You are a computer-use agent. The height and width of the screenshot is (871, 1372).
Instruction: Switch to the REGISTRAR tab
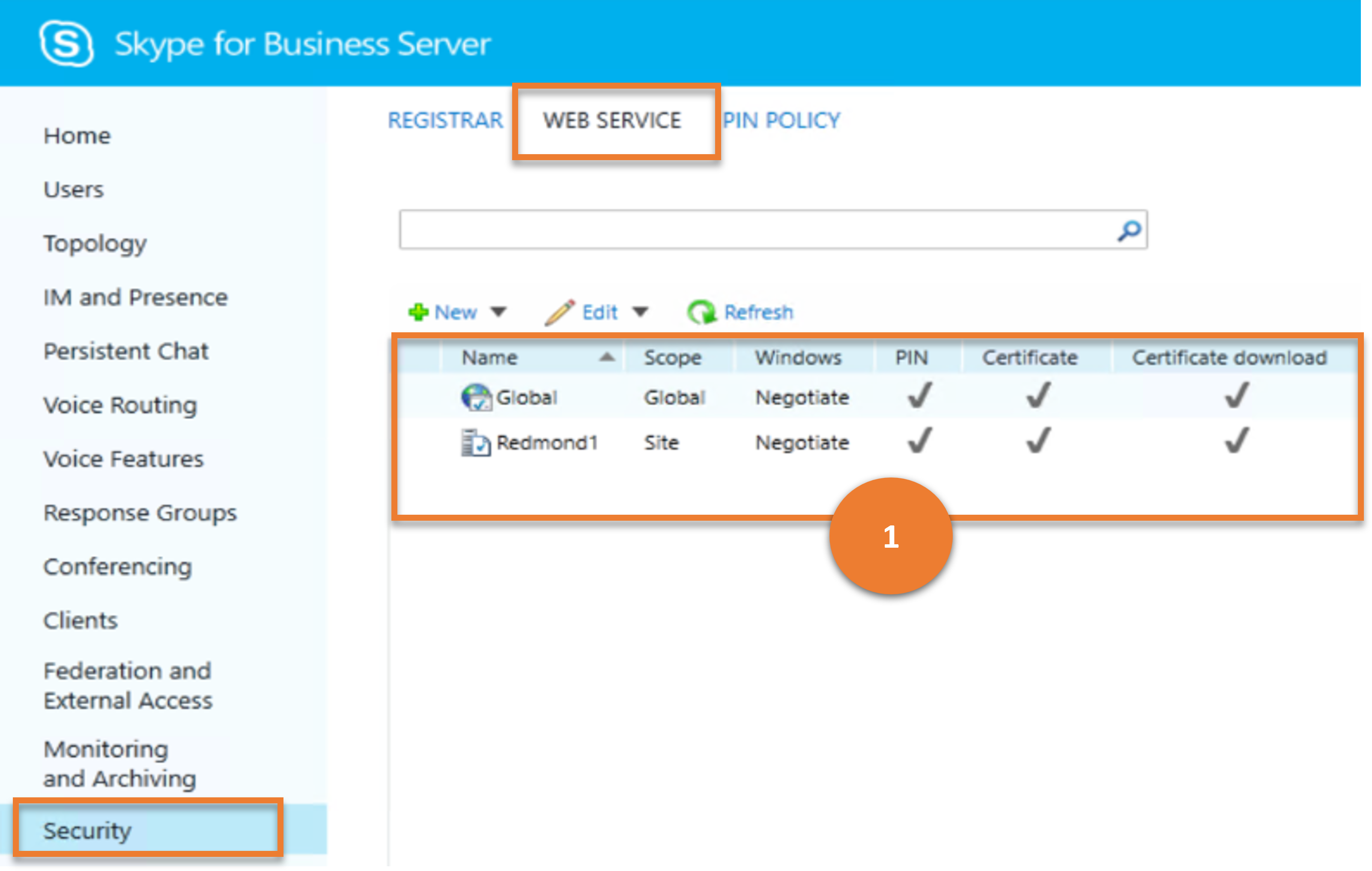point(446,121)
